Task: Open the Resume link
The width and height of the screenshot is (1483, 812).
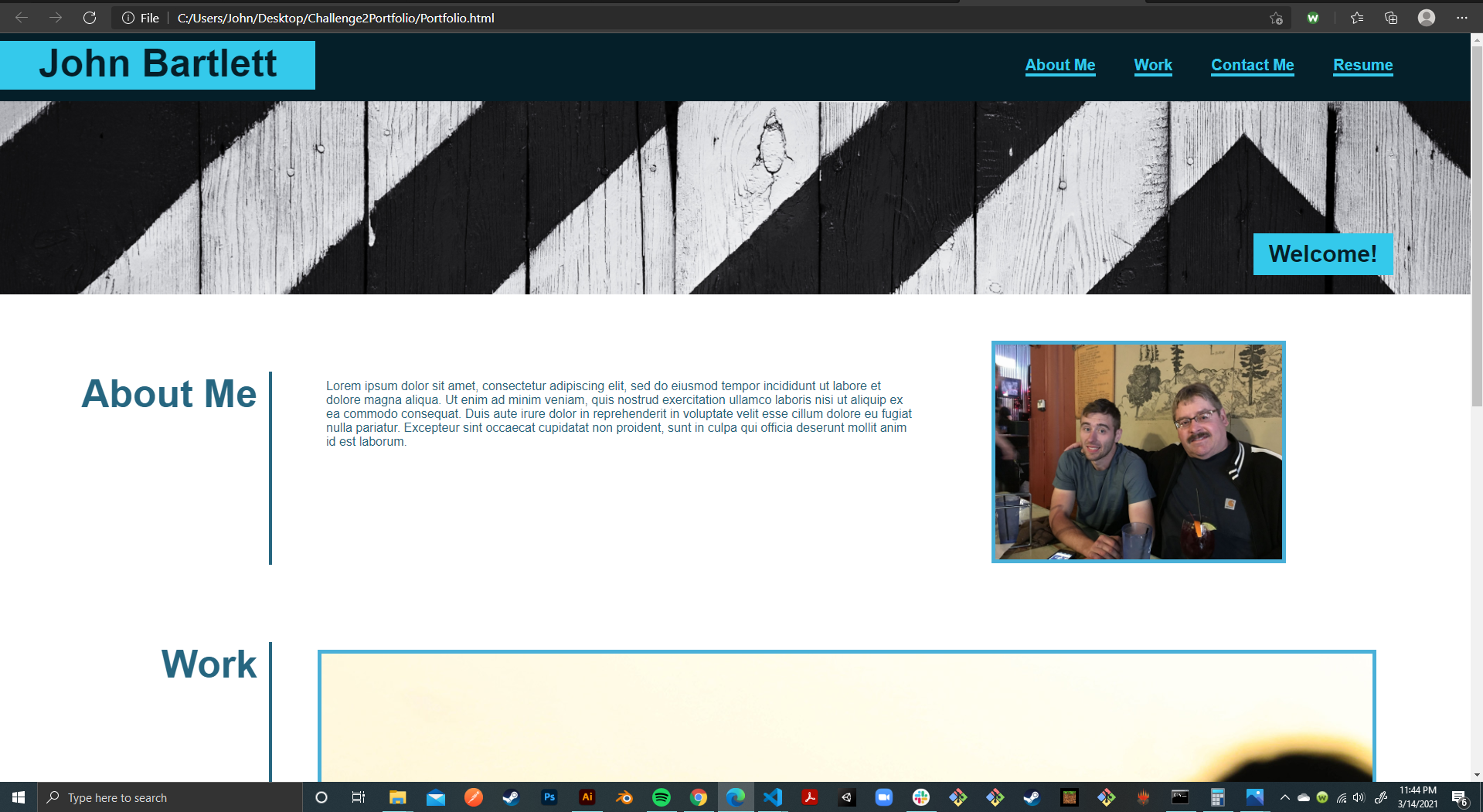Action: (1362, 65)
